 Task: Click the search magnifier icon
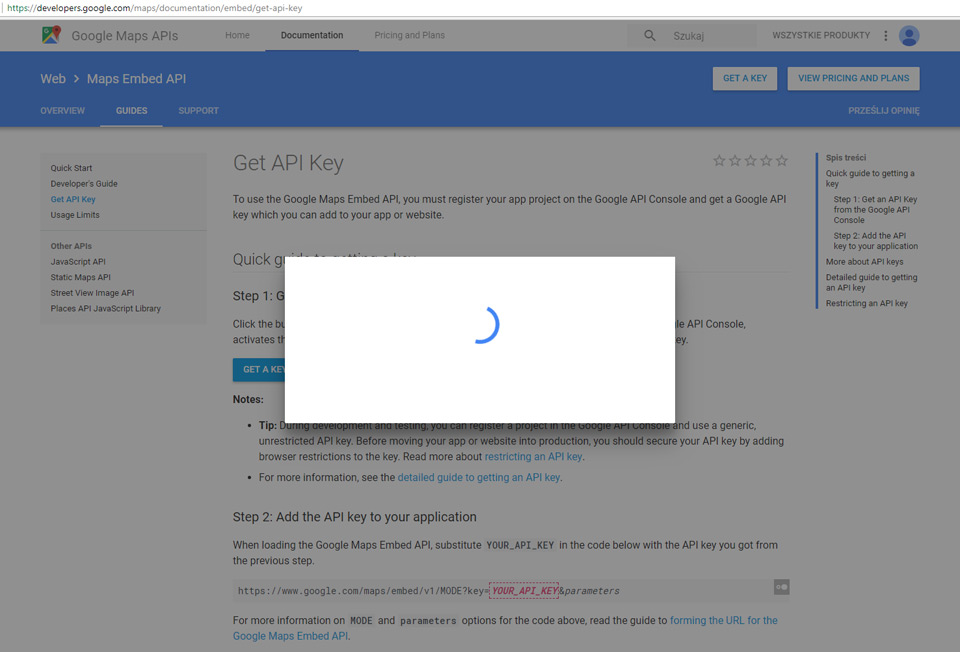650,36
